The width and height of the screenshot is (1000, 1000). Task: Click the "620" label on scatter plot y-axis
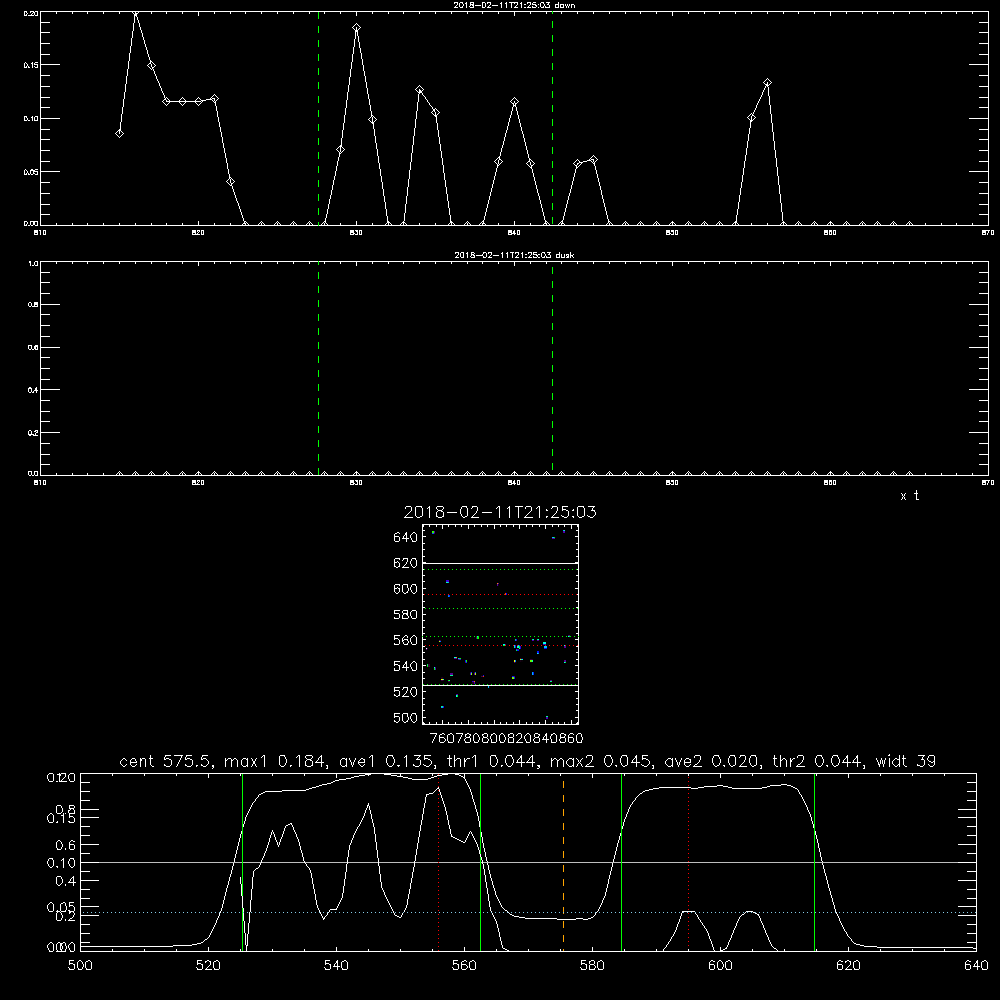pos(406,563)
